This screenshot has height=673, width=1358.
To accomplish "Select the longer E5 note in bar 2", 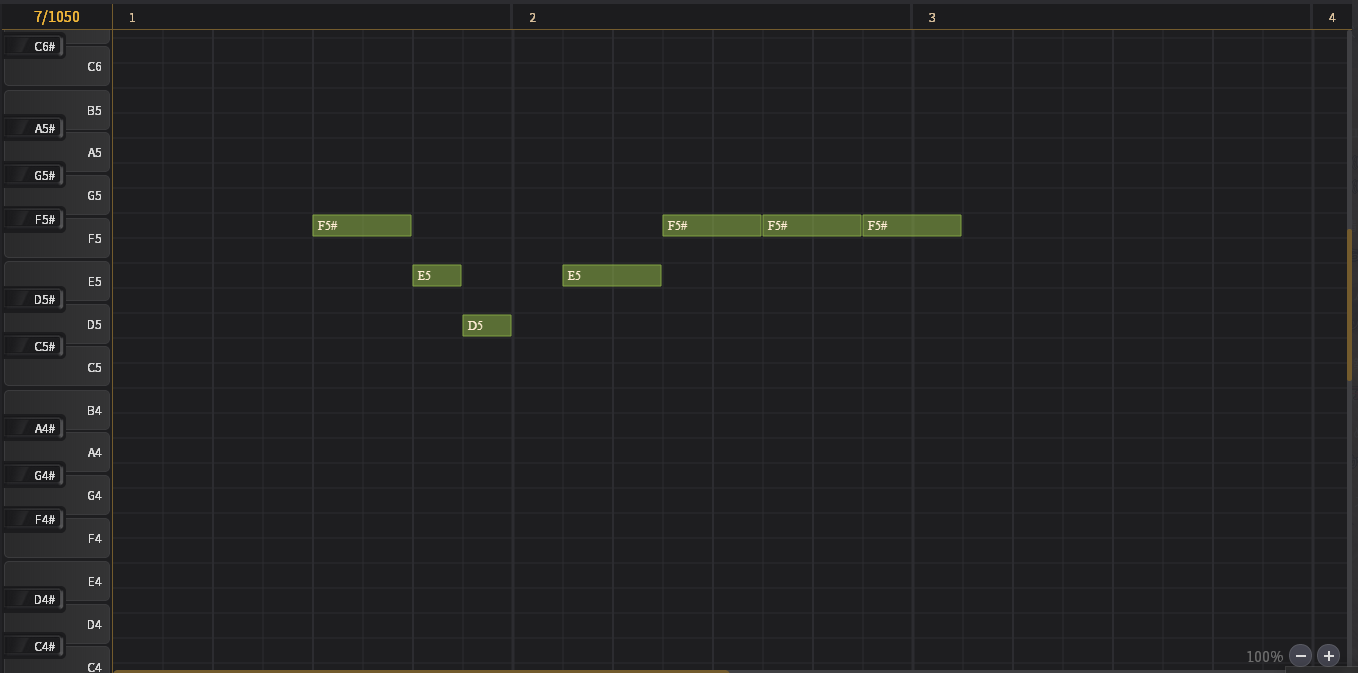I will (x=611, y=276).
